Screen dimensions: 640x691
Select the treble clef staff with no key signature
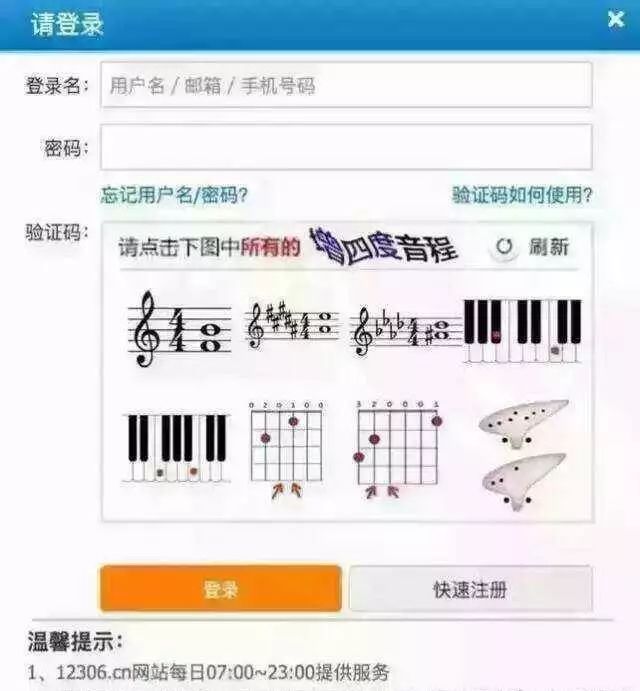(179, 329)
